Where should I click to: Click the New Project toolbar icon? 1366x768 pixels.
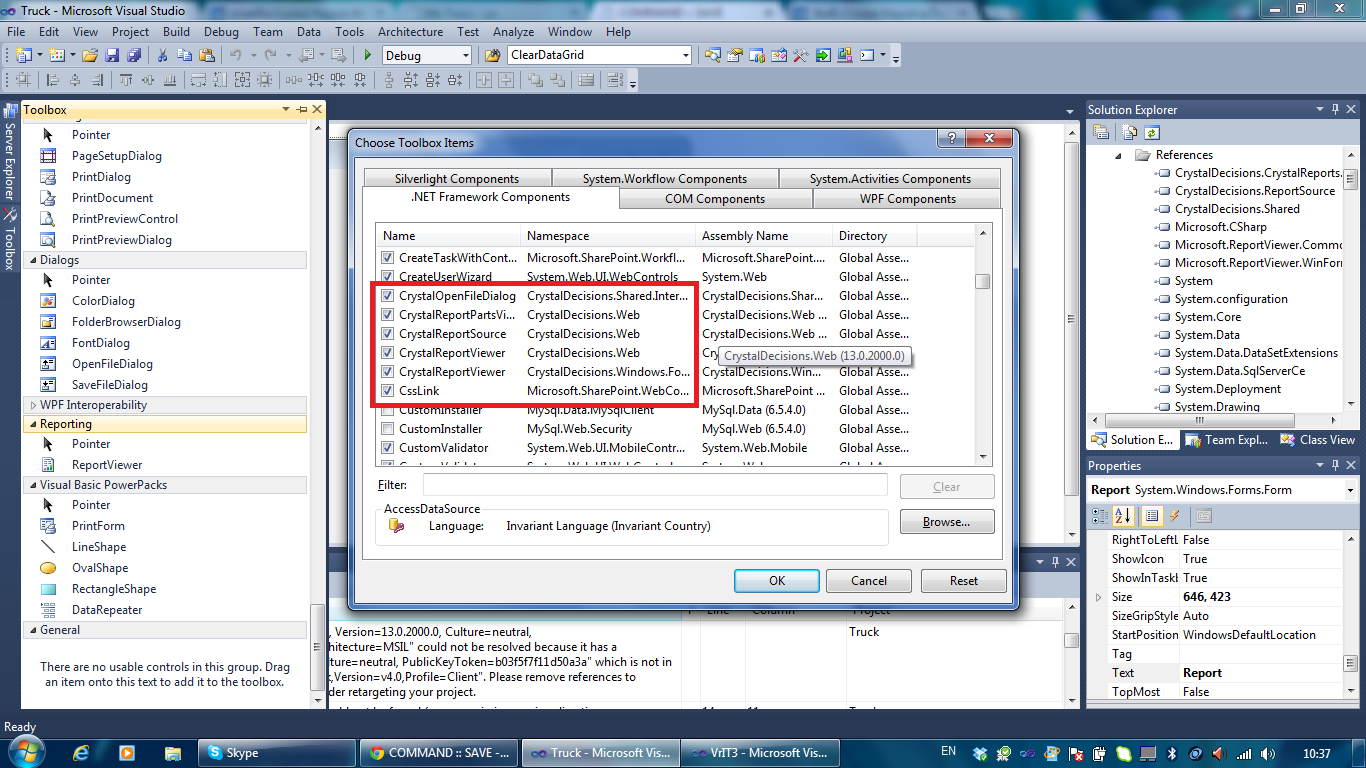coord(23,55)
